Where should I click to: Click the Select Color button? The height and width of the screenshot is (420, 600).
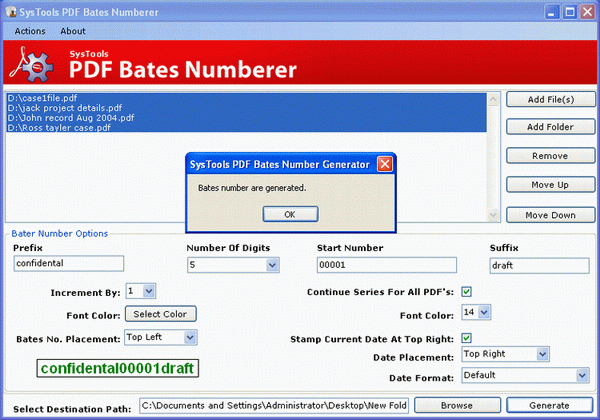coord(161,314)
